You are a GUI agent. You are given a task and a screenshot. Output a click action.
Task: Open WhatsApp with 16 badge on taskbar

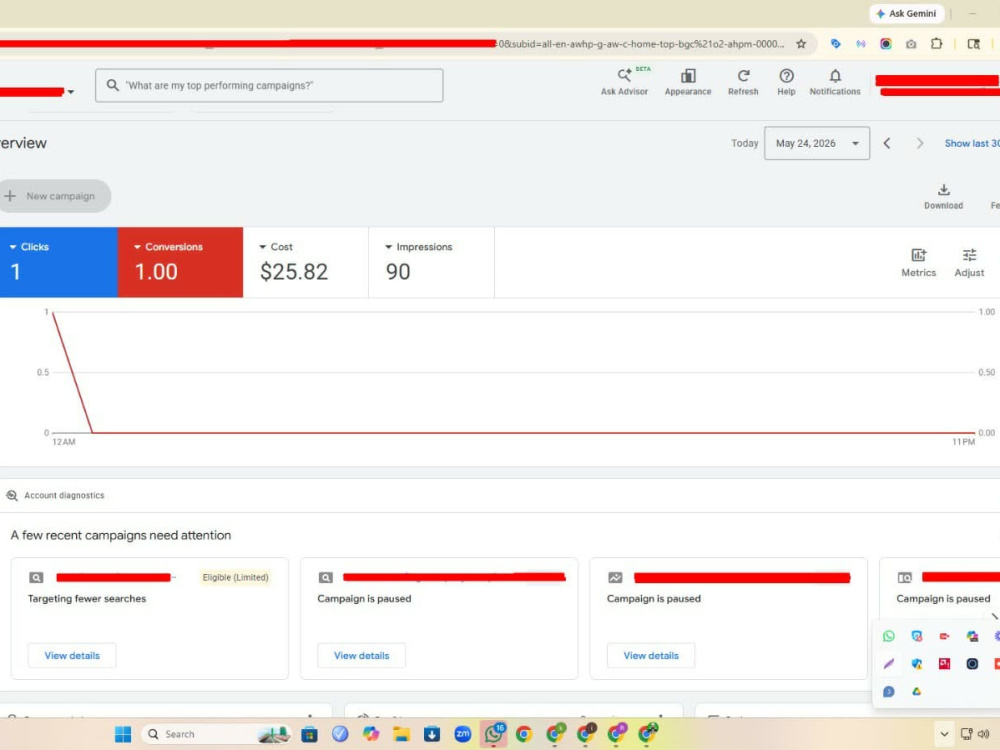(x=494, y=734)
